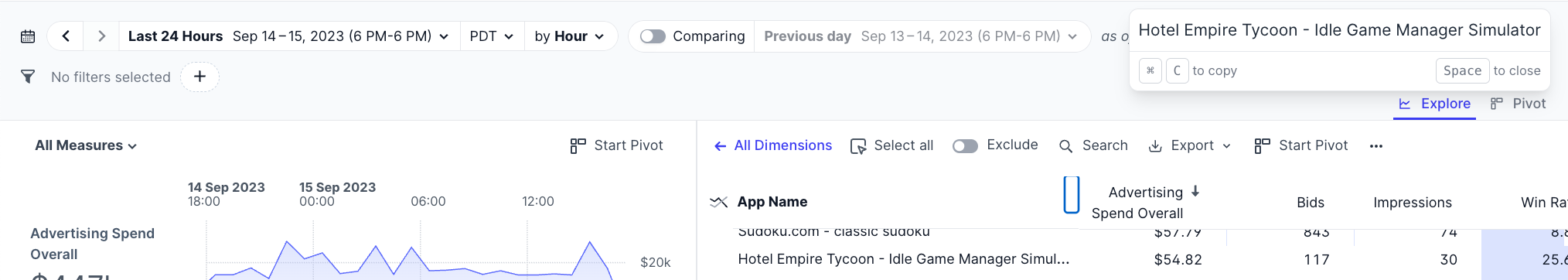Sort by Advertising Spend Overall column
The width and height of the screenshot is (1568, 280).
[1145, 203]
